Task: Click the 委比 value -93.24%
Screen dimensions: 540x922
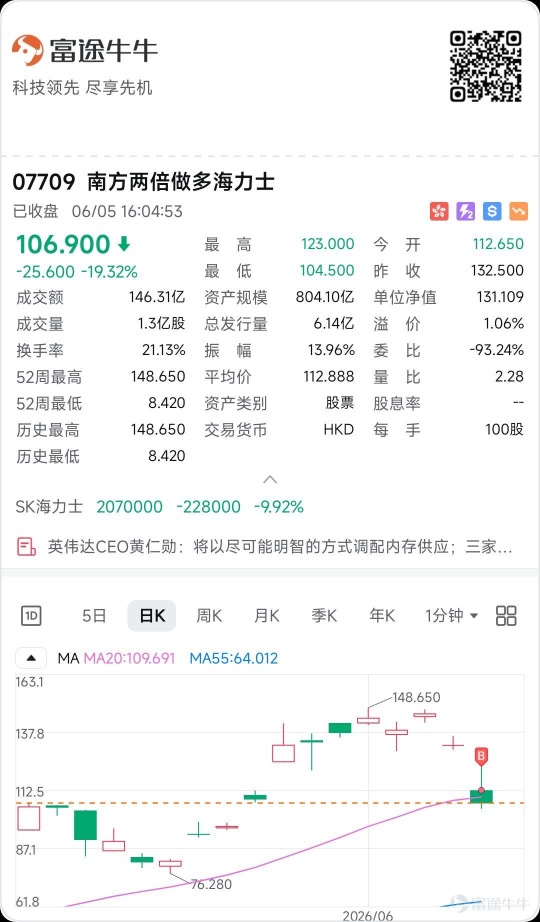Action: [496, 350]
